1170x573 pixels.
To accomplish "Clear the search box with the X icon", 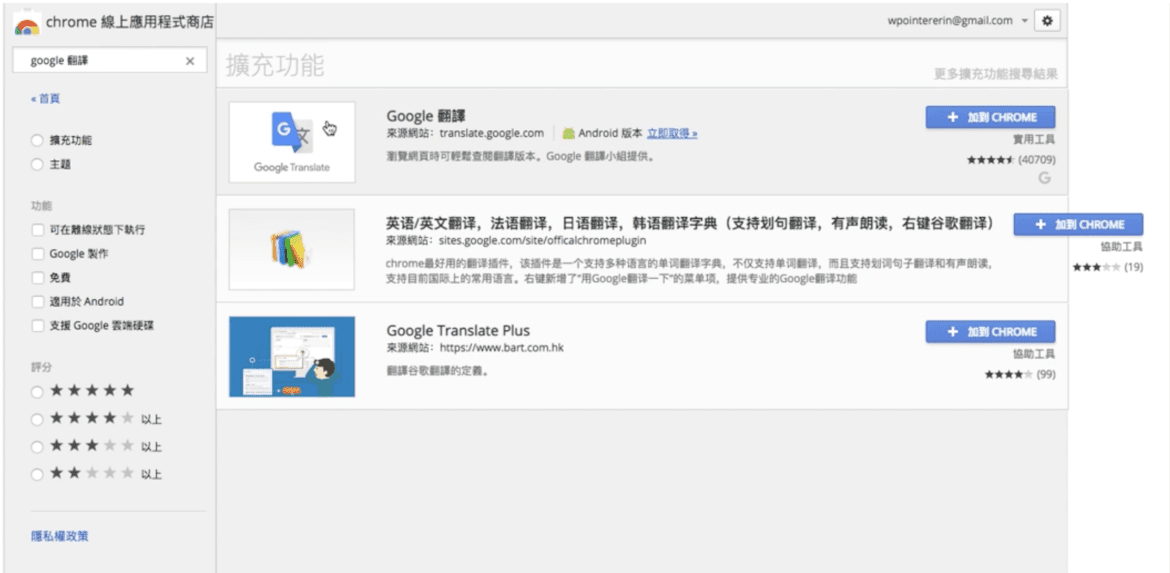I will (190, 61).
